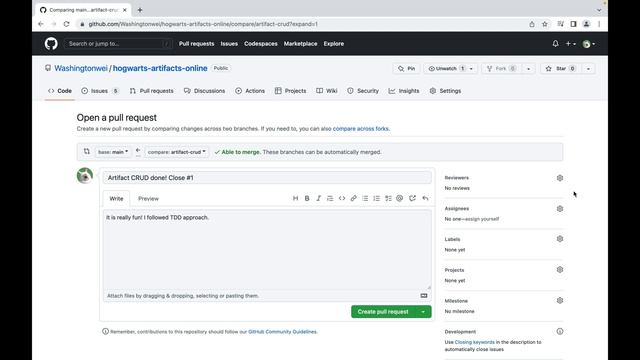The image size is (640, 360).
Task: Open Codespaces in the top navigation
Action: [260, 44]
